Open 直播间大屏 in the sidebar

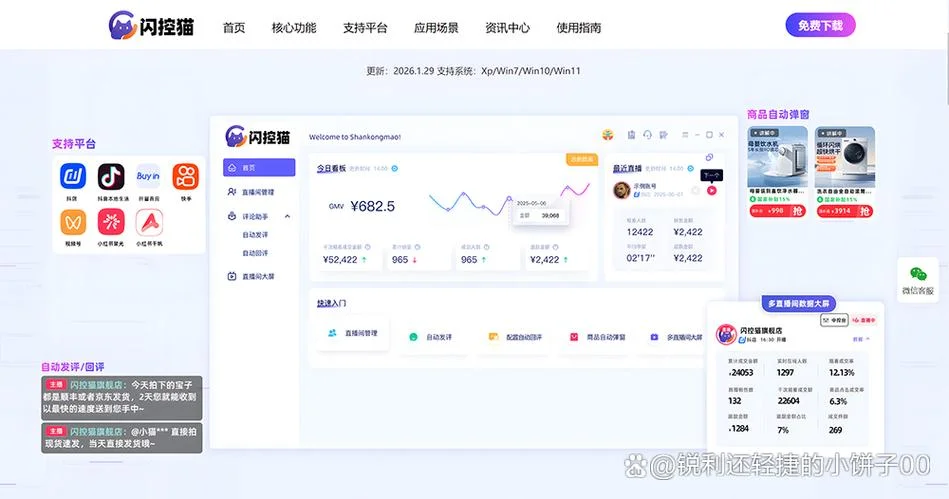tap(259, 276)
